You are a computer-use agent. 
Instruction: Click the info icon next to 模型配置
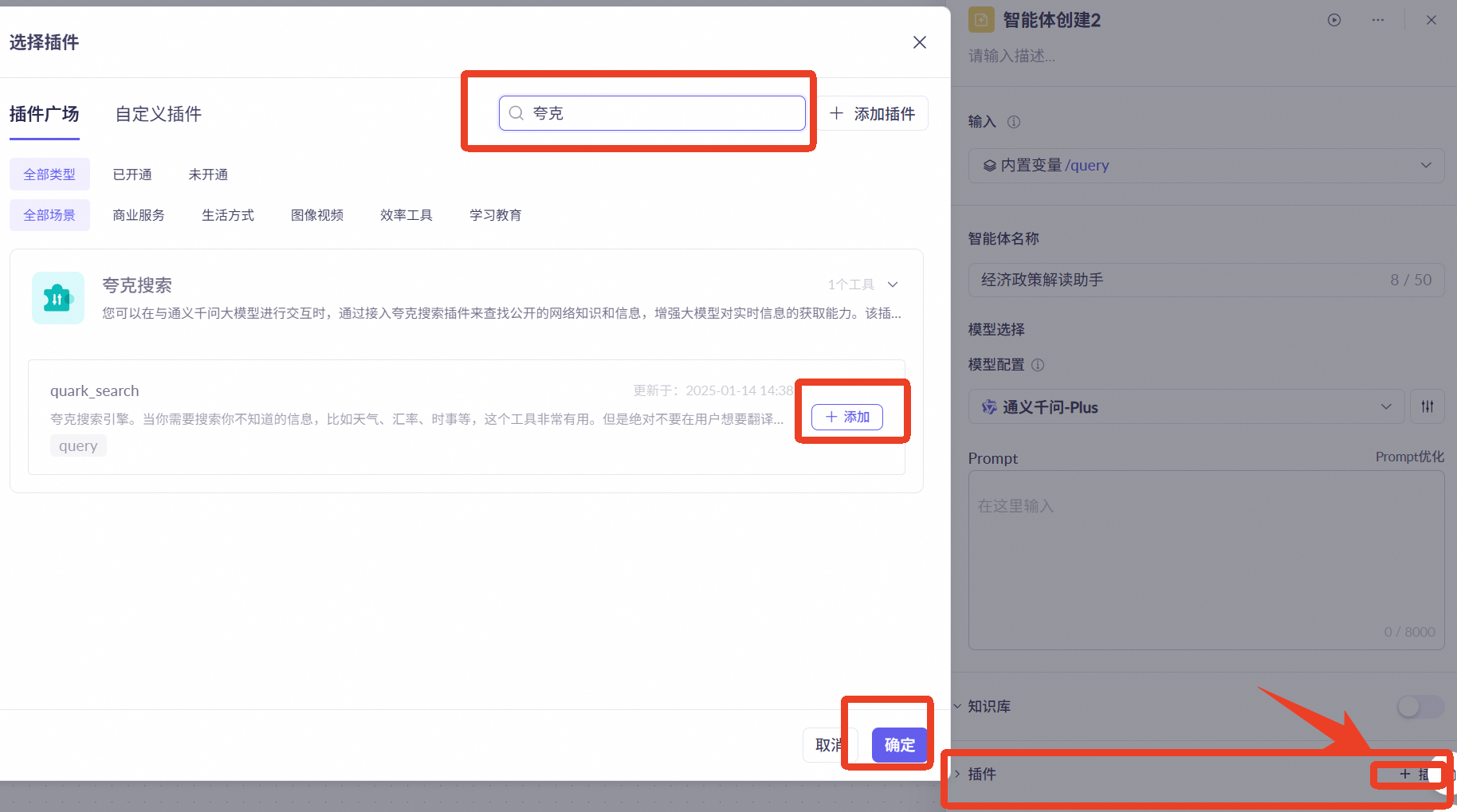coord(1038,365)
